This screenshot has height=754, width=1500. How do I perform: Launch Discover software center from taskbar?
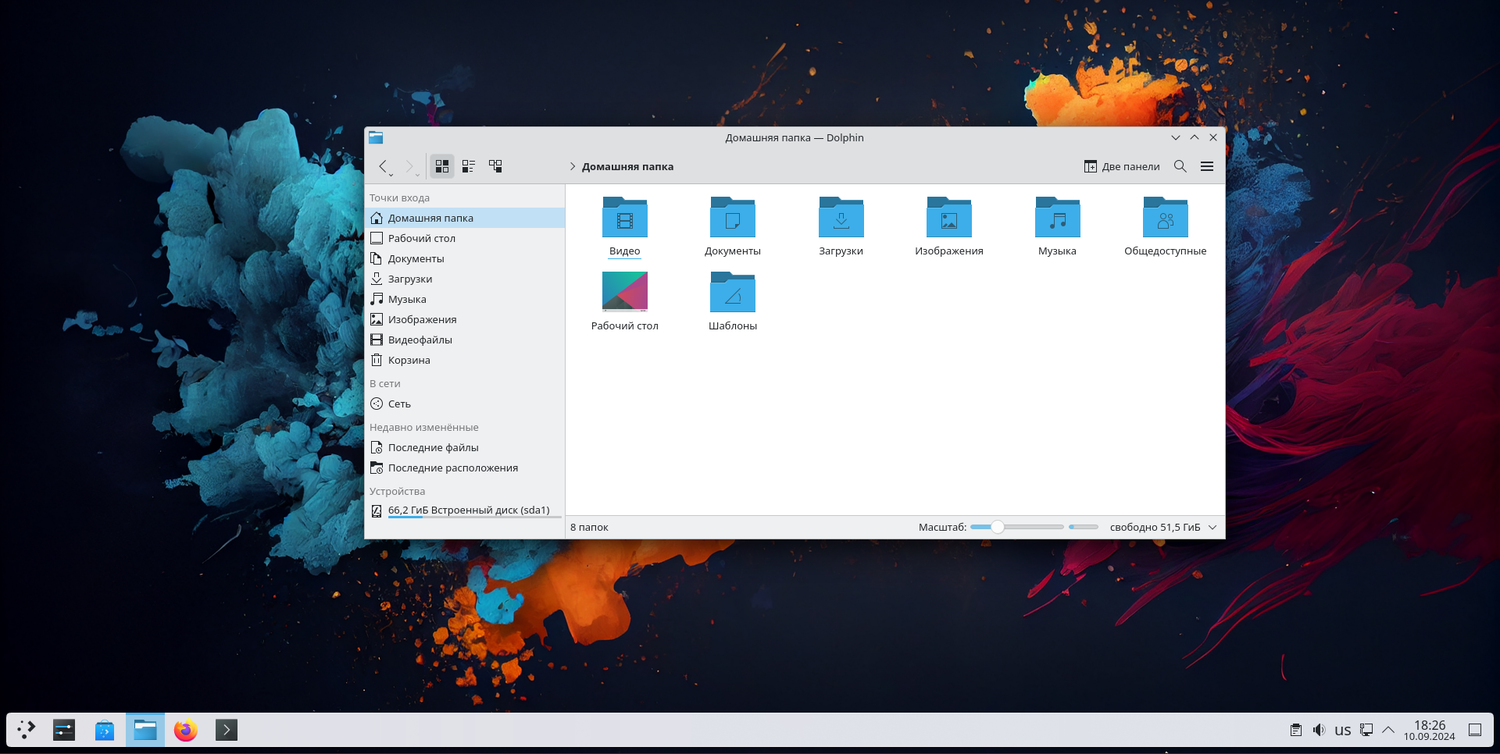[x=104, y=730]
